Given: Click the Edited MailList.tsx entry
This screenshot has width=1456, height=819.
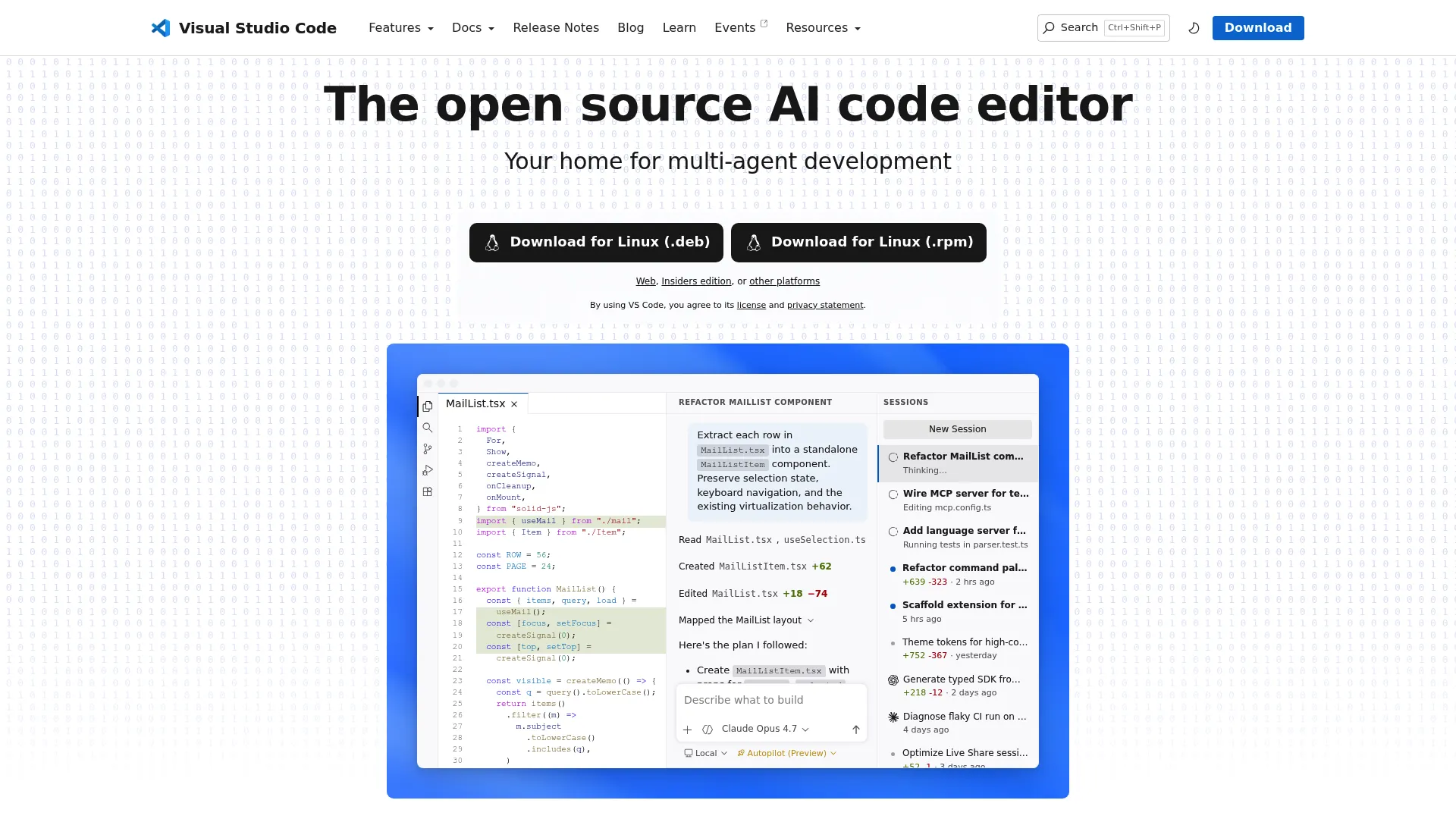Looking at the screenshot, I should coord(752,595).
